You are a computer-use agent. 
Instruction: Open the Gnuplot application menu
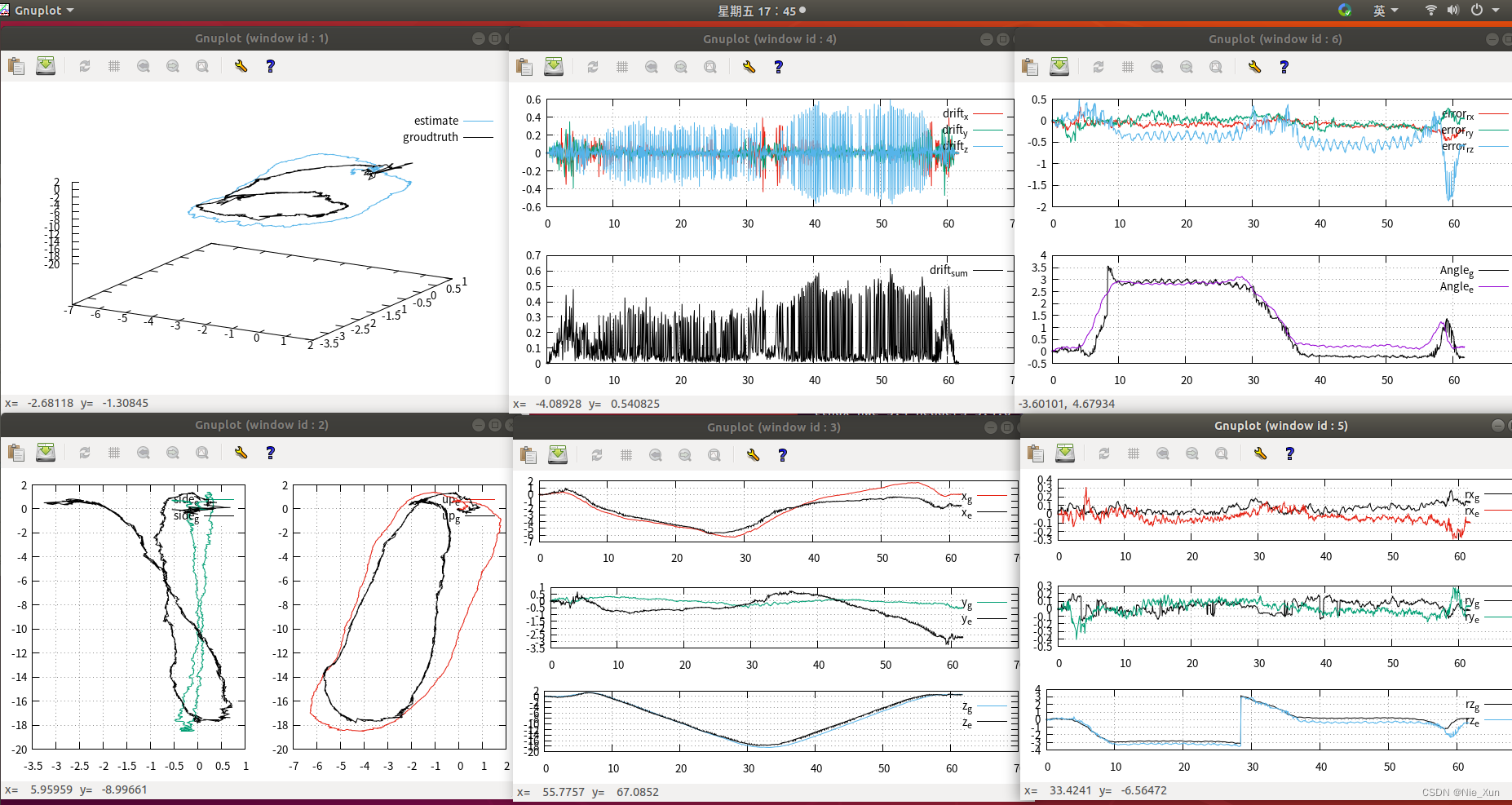tap(38, 10)
